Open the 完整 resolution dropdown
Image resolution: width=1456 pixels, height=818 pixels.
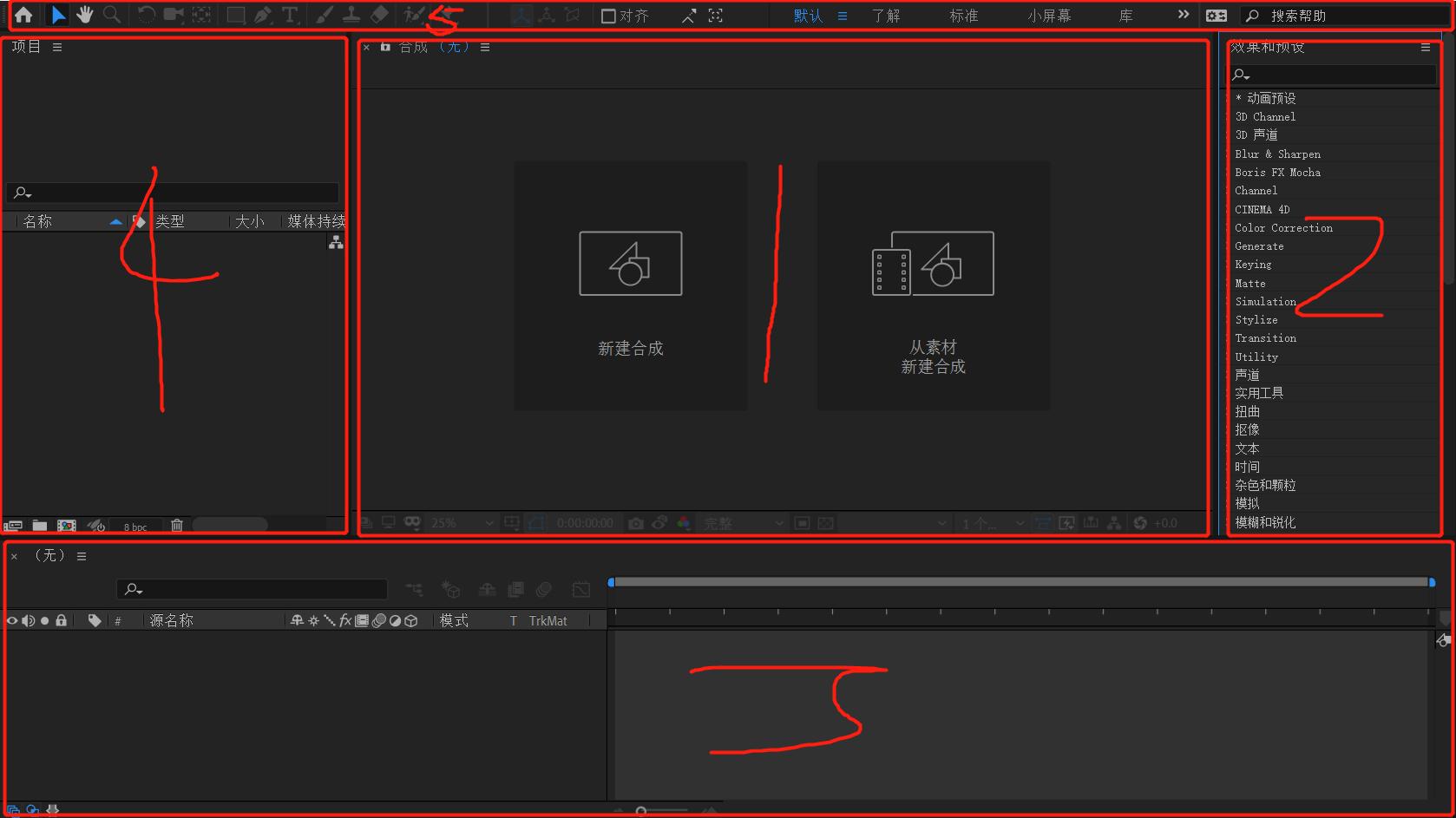[x=744, y=523]
